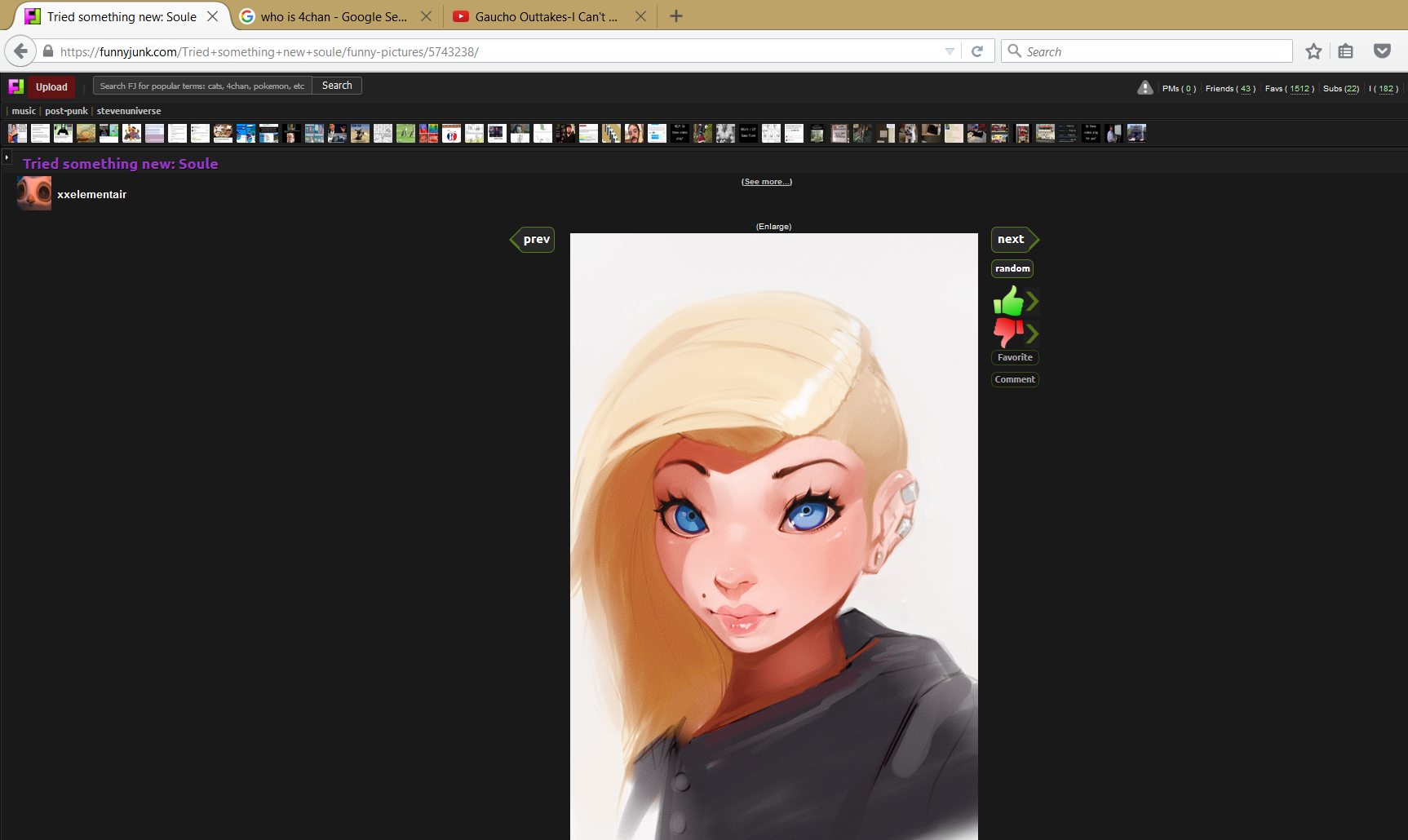The image size is (1408, 840).
Task: Switch to the 'who is 4chan' tab
Action: pyautogui.click(x=334, y=16)
